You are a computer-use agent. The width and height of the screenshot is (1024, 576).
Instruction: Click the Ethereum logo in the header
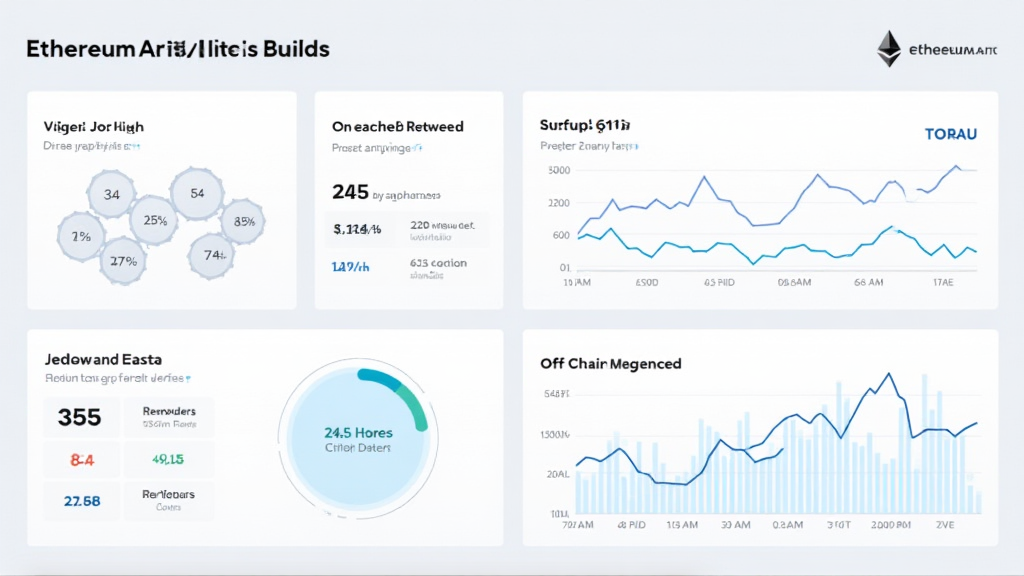point(888,47)
